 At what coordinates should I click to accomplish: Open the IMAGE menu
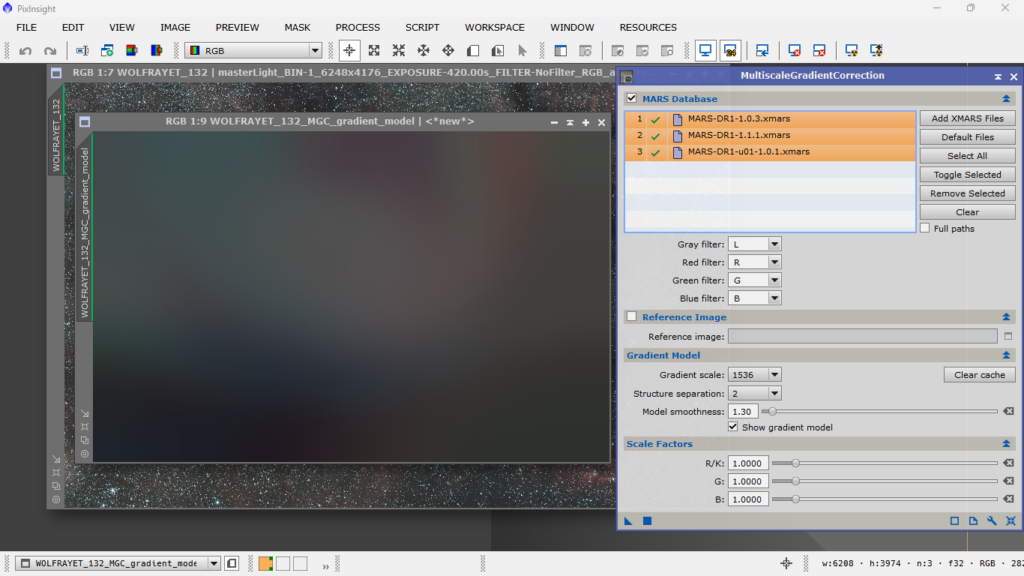[175, 27]
